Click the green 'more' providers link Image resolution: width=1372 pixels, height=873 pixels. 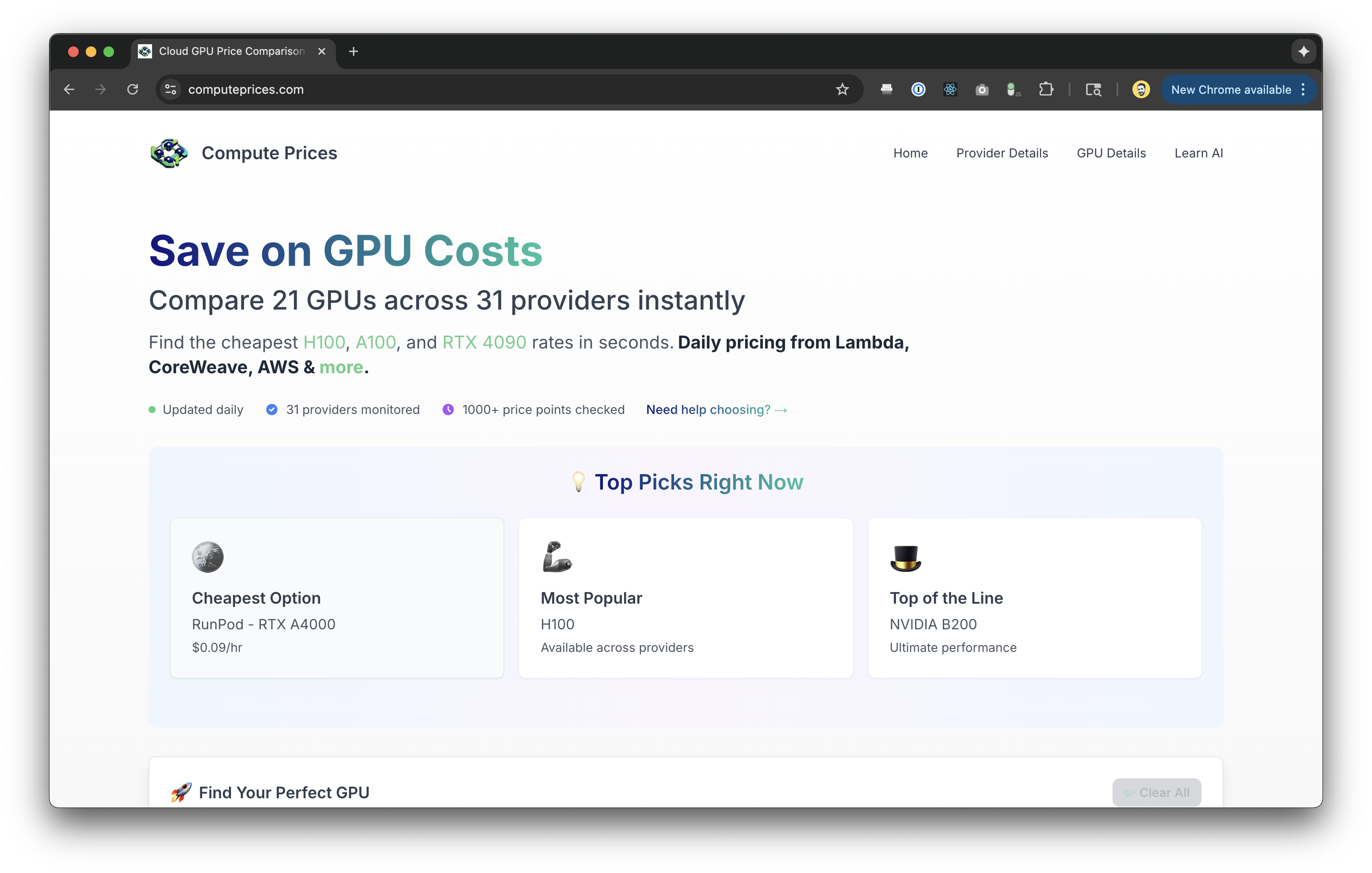coord(341,367)
